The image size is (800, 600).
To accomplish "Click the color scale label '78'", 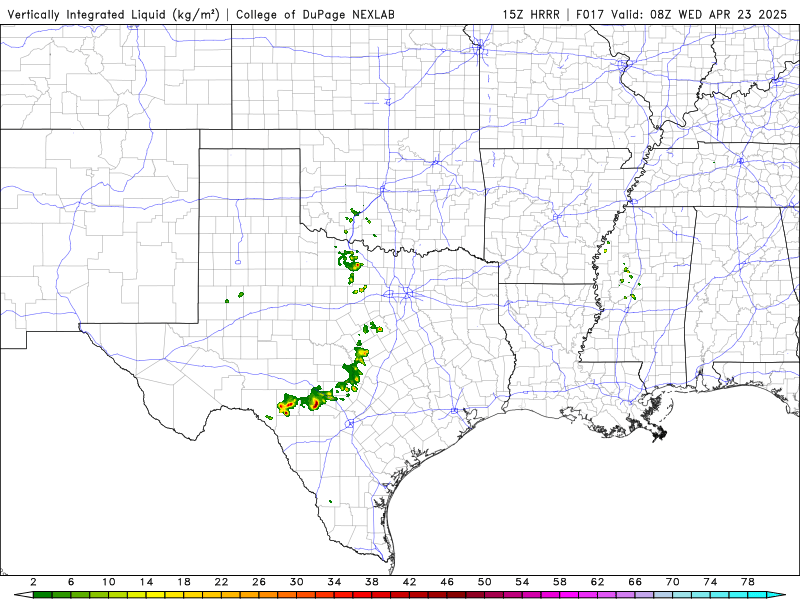I will [x=748, y=582].
